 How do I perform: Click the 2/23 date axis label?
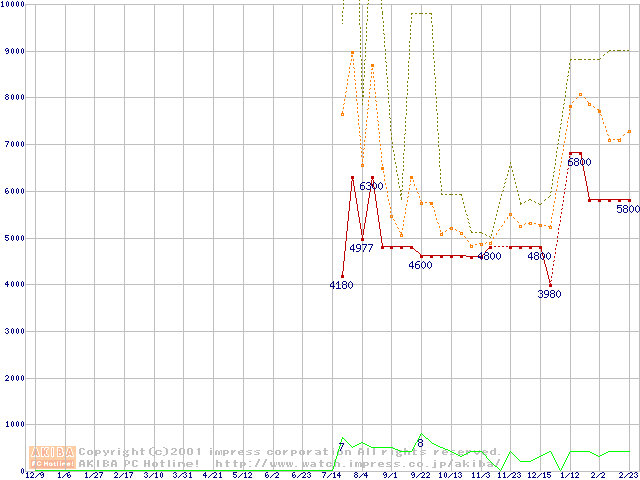(627, 476)
